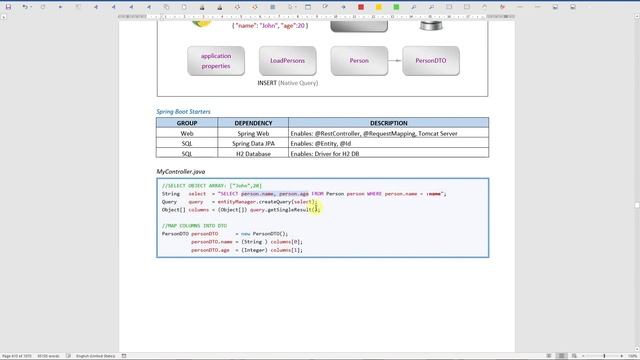Click the page number indicator in status bar

pyautogui.click(x=17, y=356)
